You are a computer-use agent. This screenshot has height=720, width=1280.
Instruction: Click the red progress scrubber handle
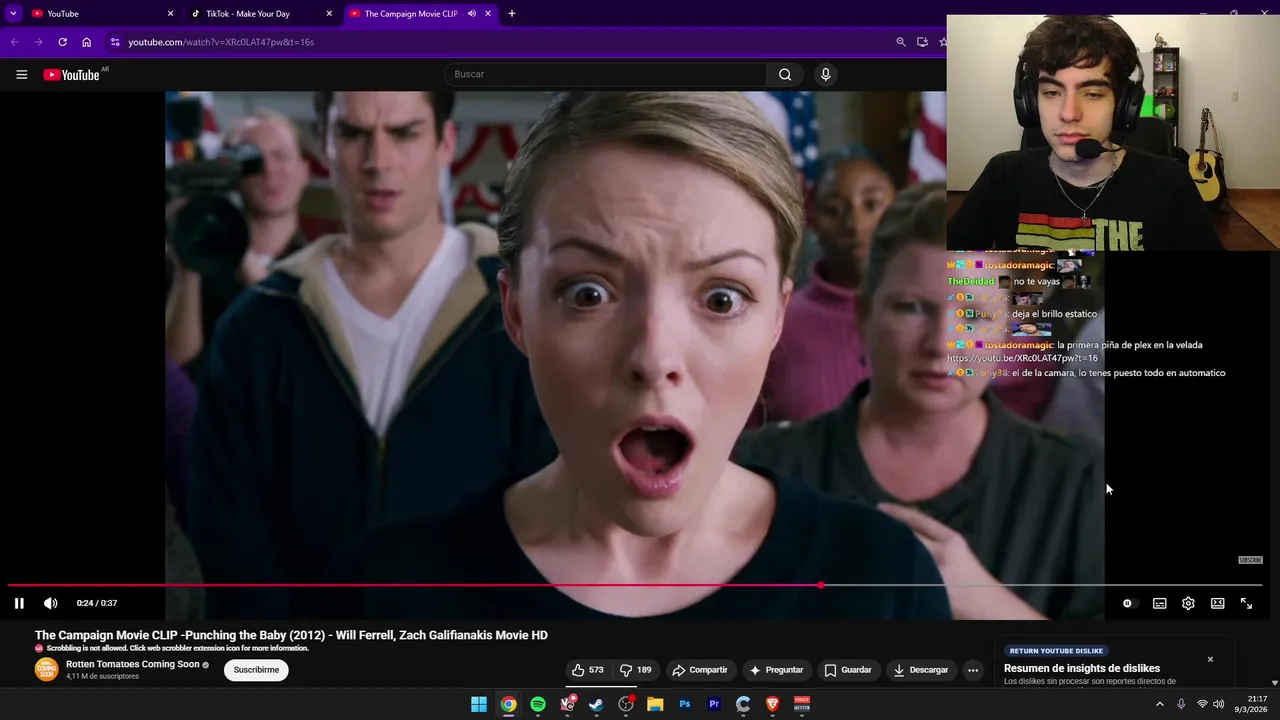click(821, 585)
